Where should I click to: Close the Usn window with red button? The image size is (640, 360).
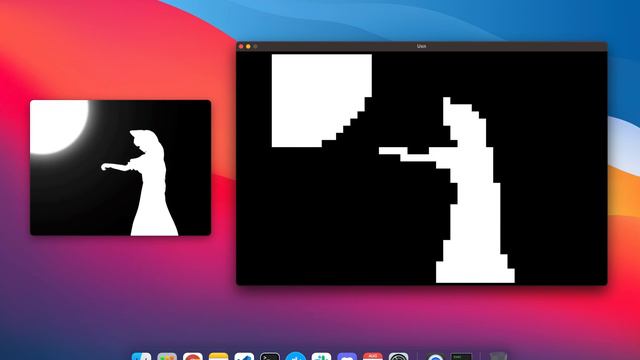point(241,47)
